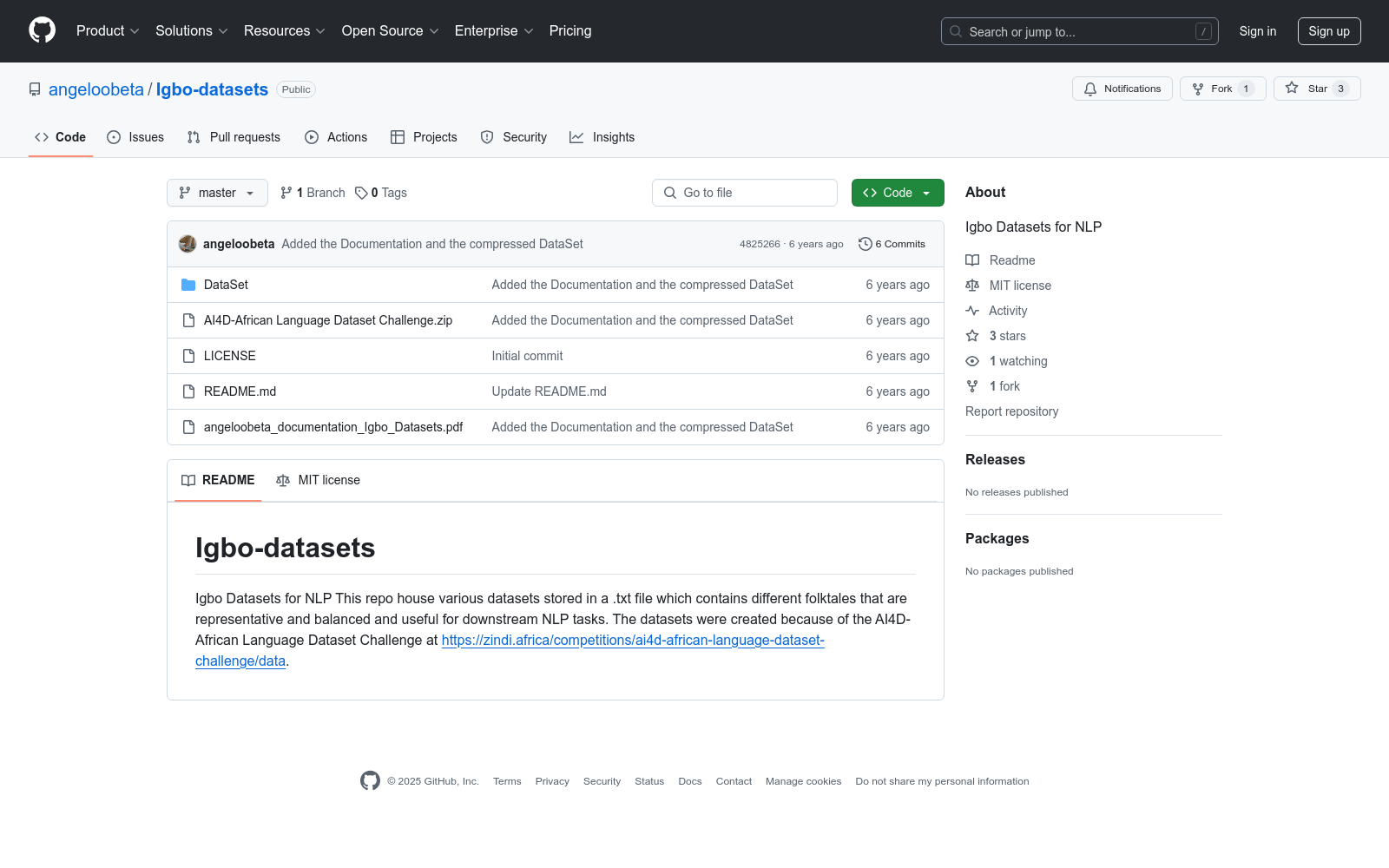This screenshot has height=868, width=1389.
Task: Open the Pricing page link
Action: (x=570, y=30)
